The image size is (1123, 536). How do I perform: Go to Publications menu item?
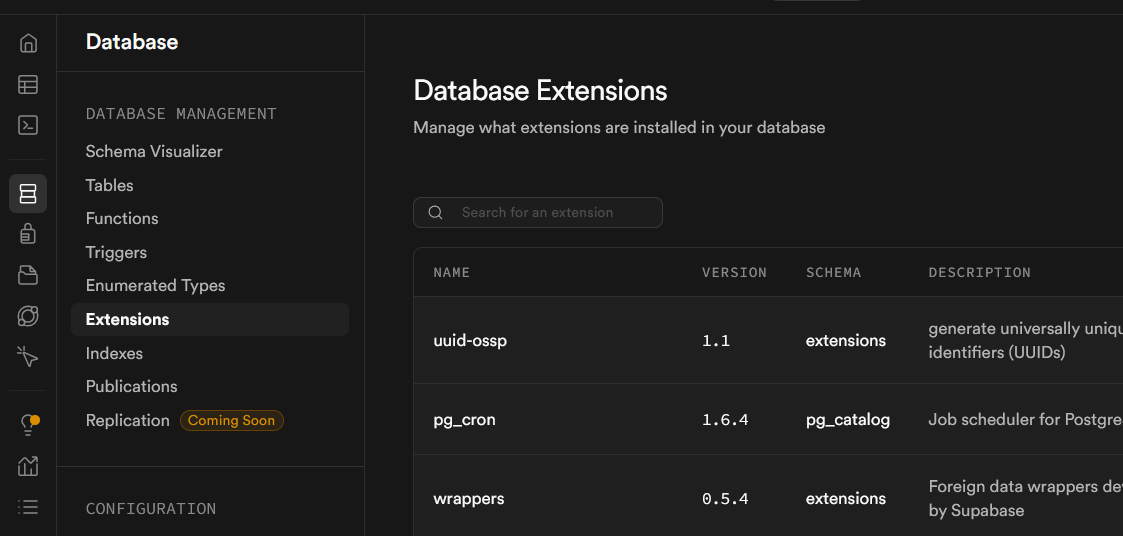tap(131, 387)
